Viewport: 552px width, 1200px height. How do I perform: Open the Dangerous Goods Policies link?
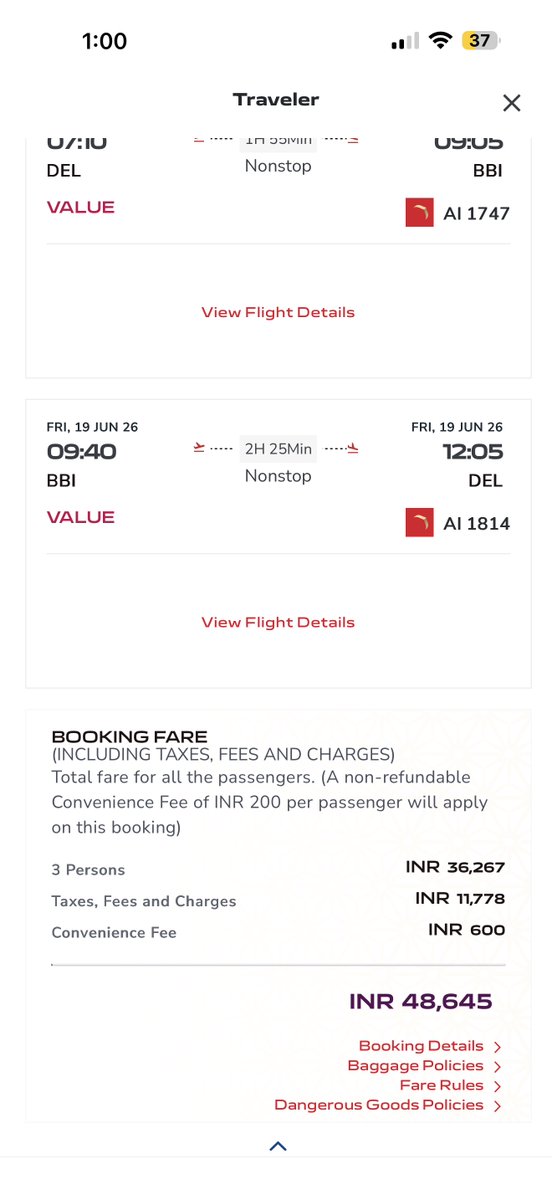coord(379,1105)
